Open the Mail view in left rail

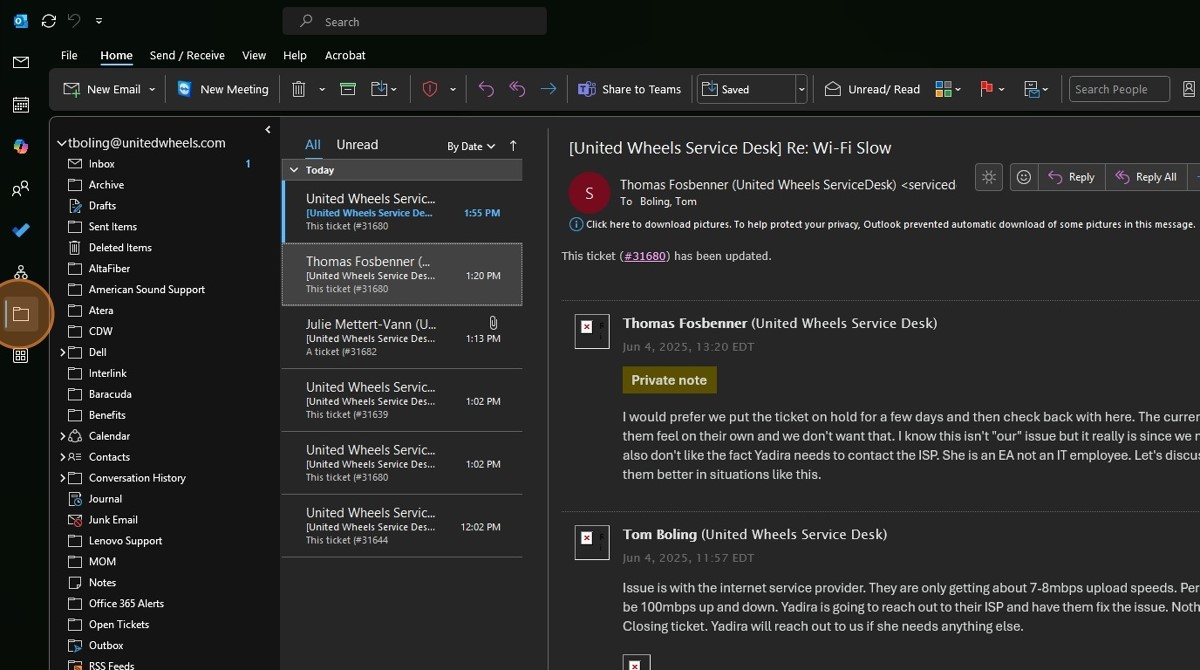[20, 63]
